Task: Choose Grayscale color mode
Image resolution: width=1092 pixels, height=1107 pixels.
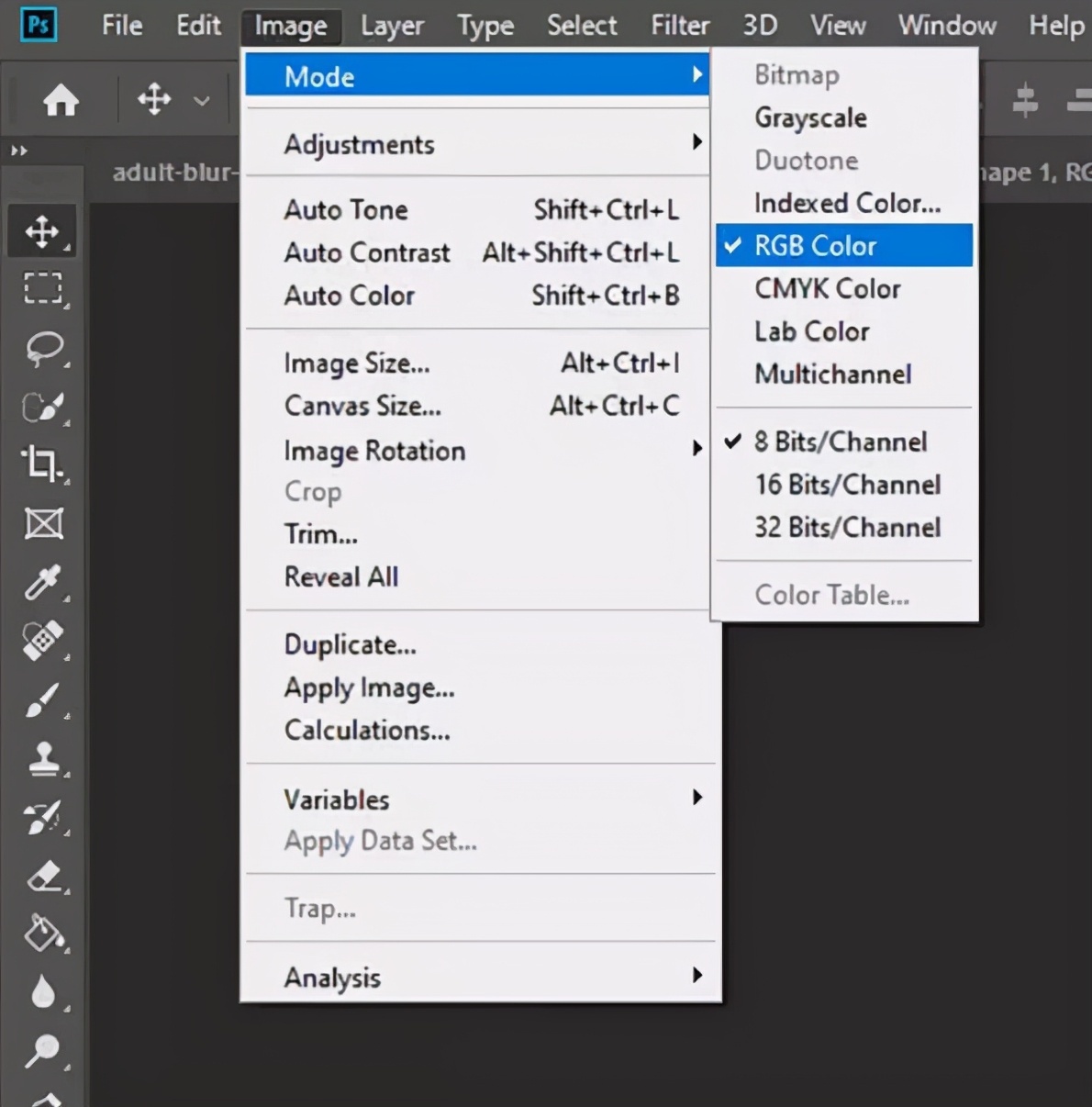Action: [x=810, y=118]
